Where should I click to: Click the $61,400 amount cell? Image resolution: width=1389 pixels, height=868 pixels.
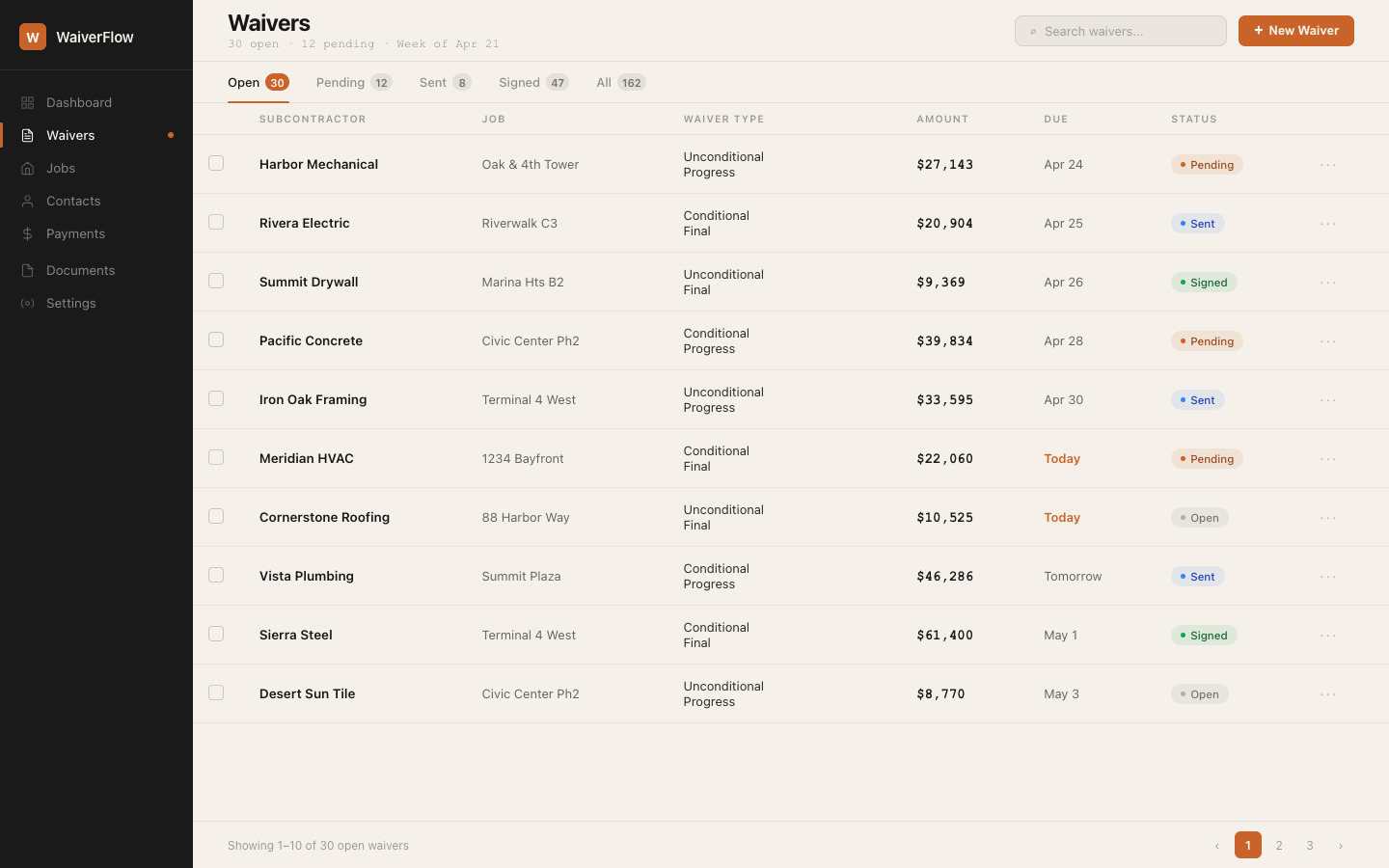point(945,636)
